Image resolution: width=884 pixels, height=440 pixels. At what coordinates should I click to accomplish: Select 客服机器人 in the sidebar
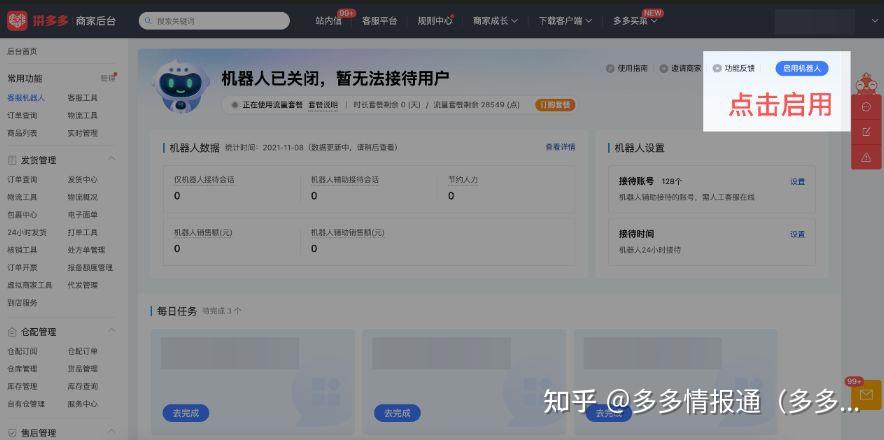[26, 98]
